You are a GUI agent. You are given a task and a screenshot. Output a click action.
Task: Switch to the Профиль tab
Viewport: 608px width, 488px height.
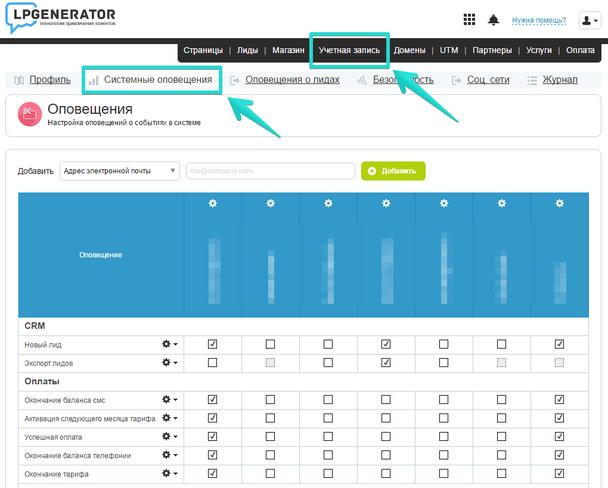coord(42,80)
